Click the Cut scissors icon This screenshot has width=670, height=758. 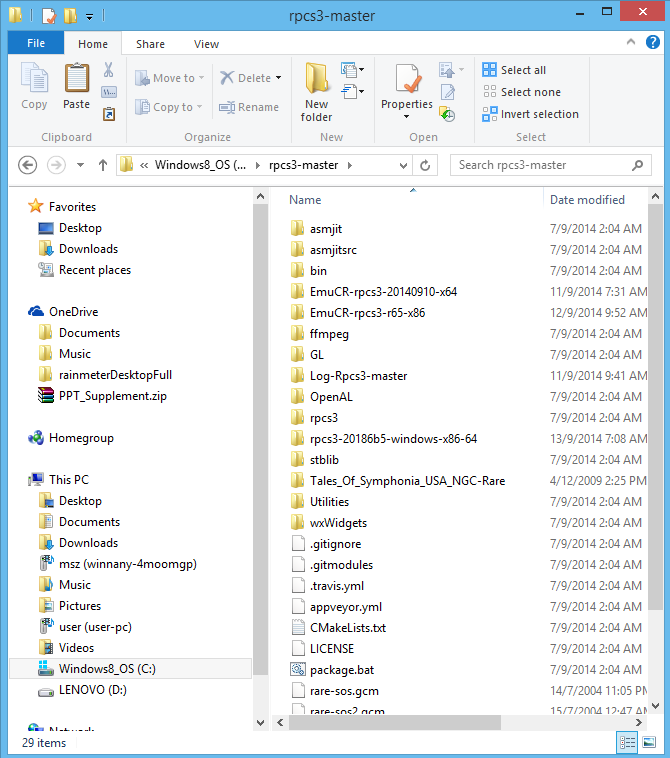(x=108, y=70)
